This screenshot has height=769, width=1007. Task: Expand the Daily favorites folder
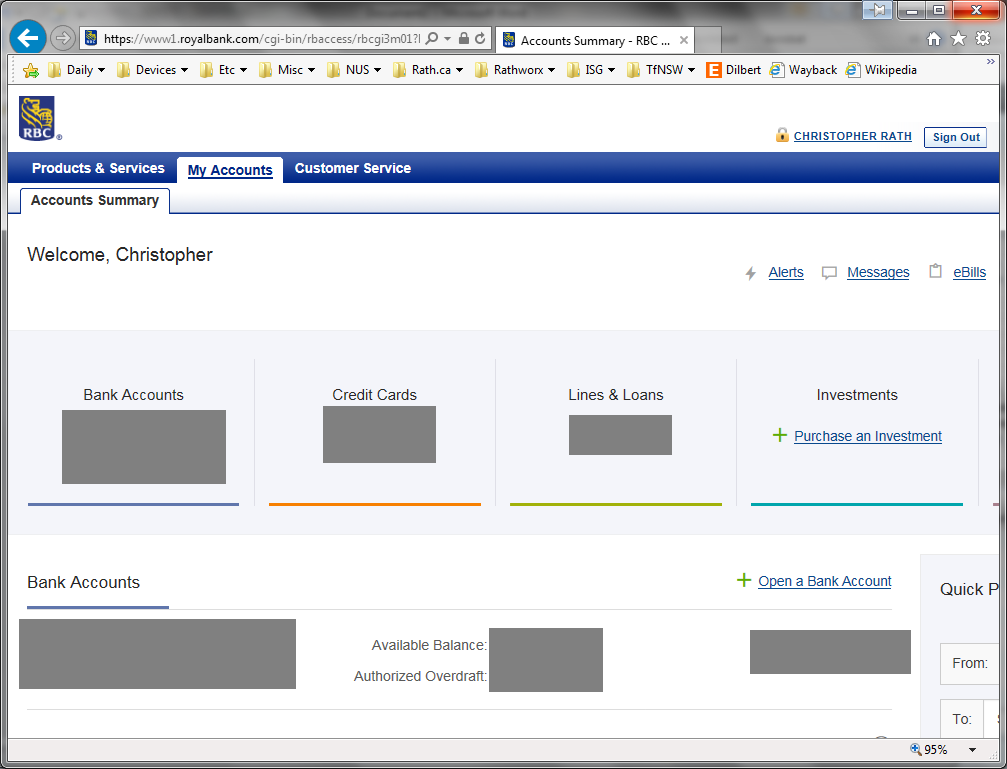tap(76, 70)
